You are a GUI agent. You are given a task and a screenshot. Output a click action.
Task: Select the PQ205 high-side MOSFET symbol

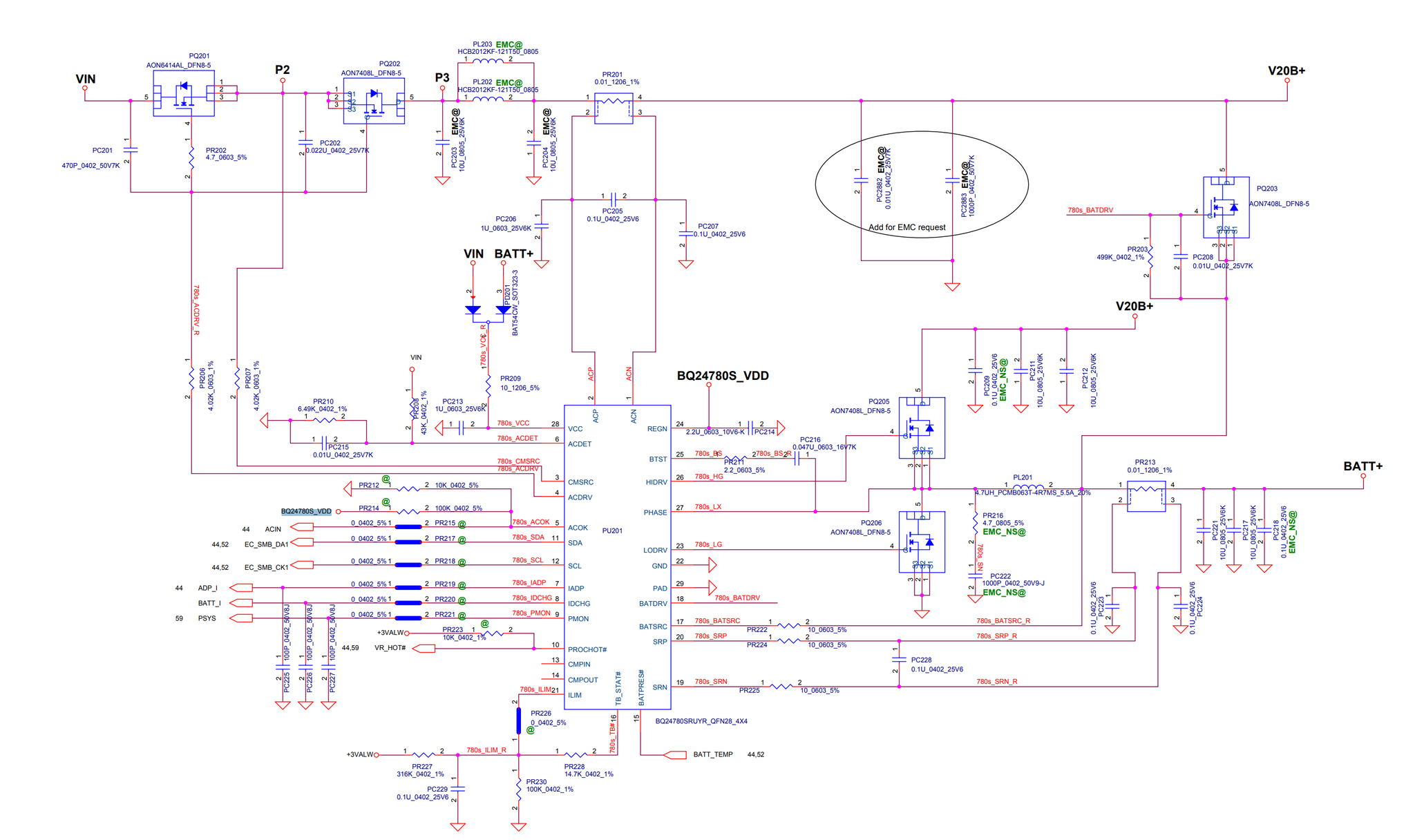tap(921, 428)
